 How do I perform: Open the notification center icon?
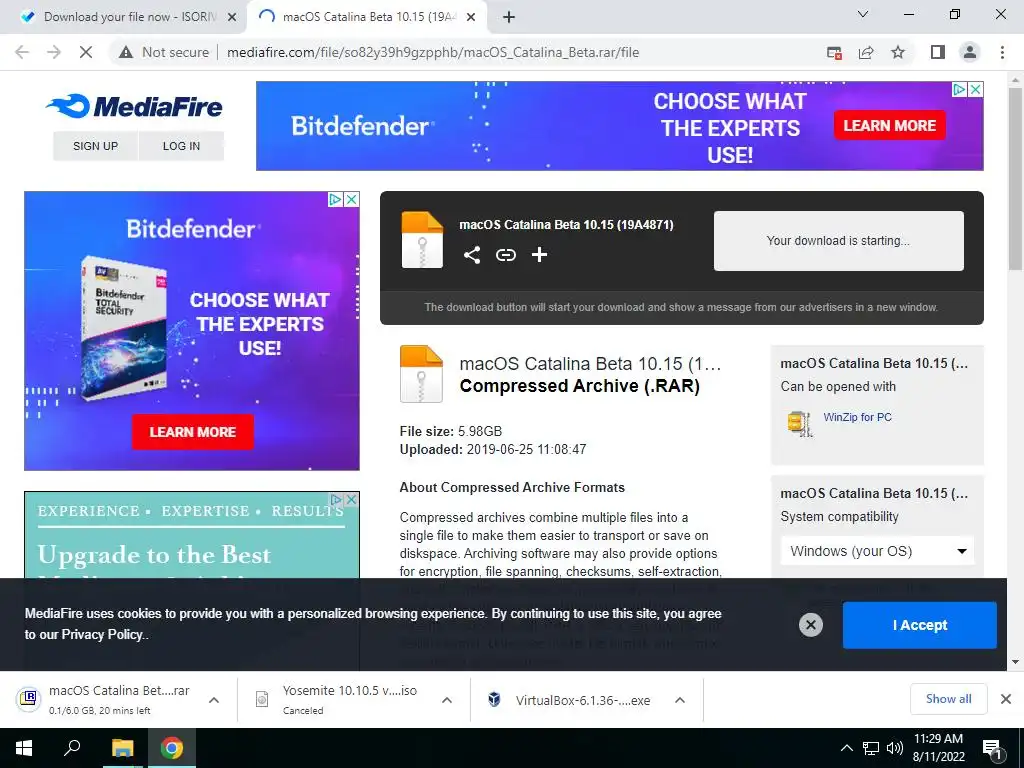pyautogui.click(x=992, y=749)
